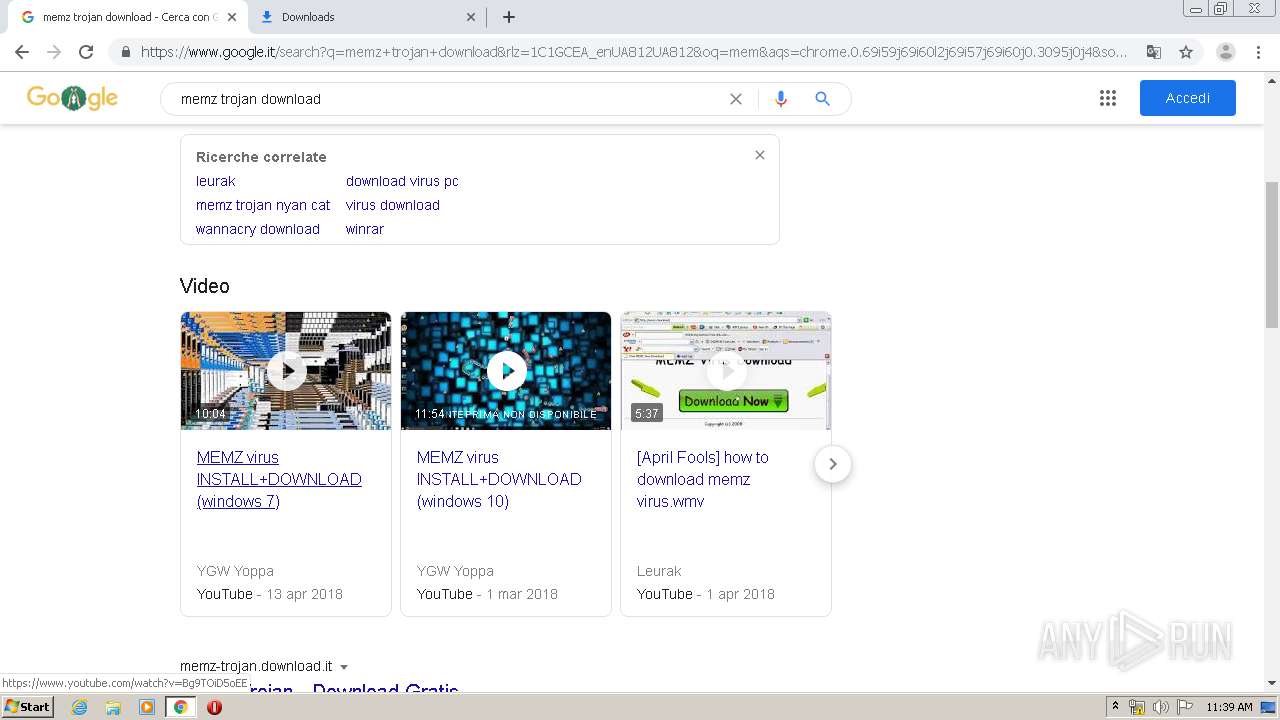Clear the search box text

coord(736,99)
